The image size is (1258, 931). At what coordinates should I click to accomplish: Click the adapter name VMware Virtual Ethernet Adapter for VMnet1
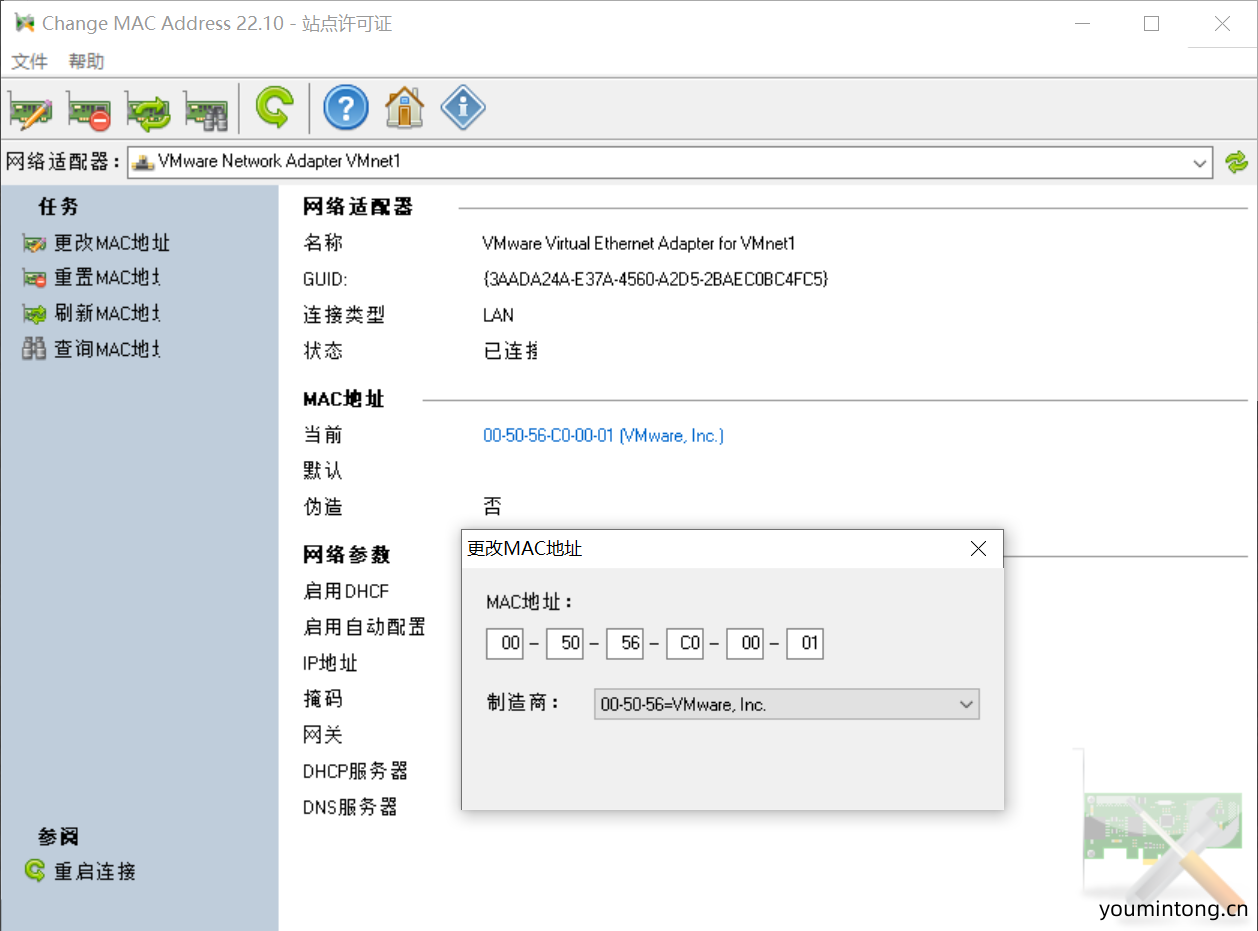(x=638, y=243)
